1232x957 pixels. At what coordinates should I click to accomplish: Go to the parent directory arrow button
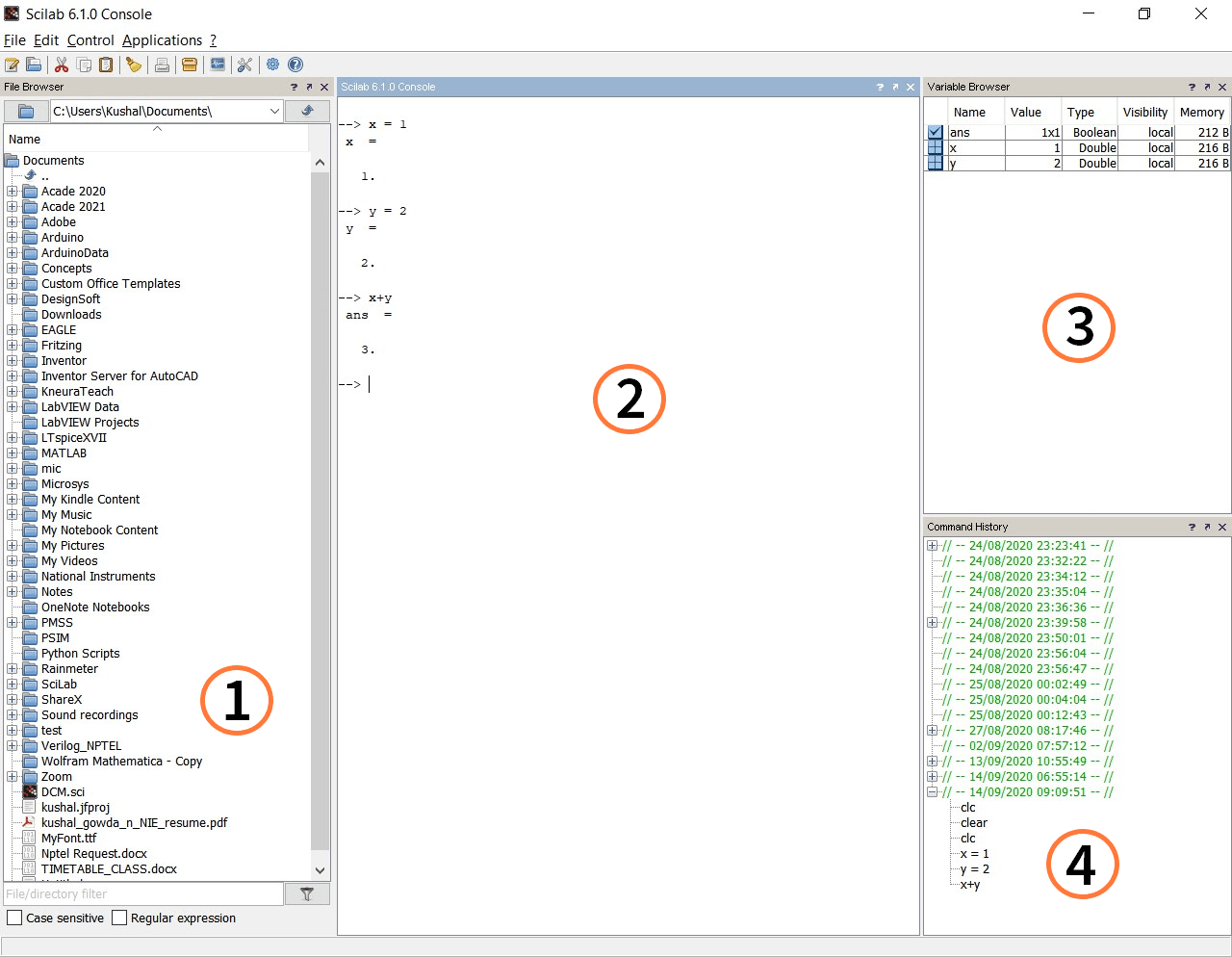tap(308, 112)
